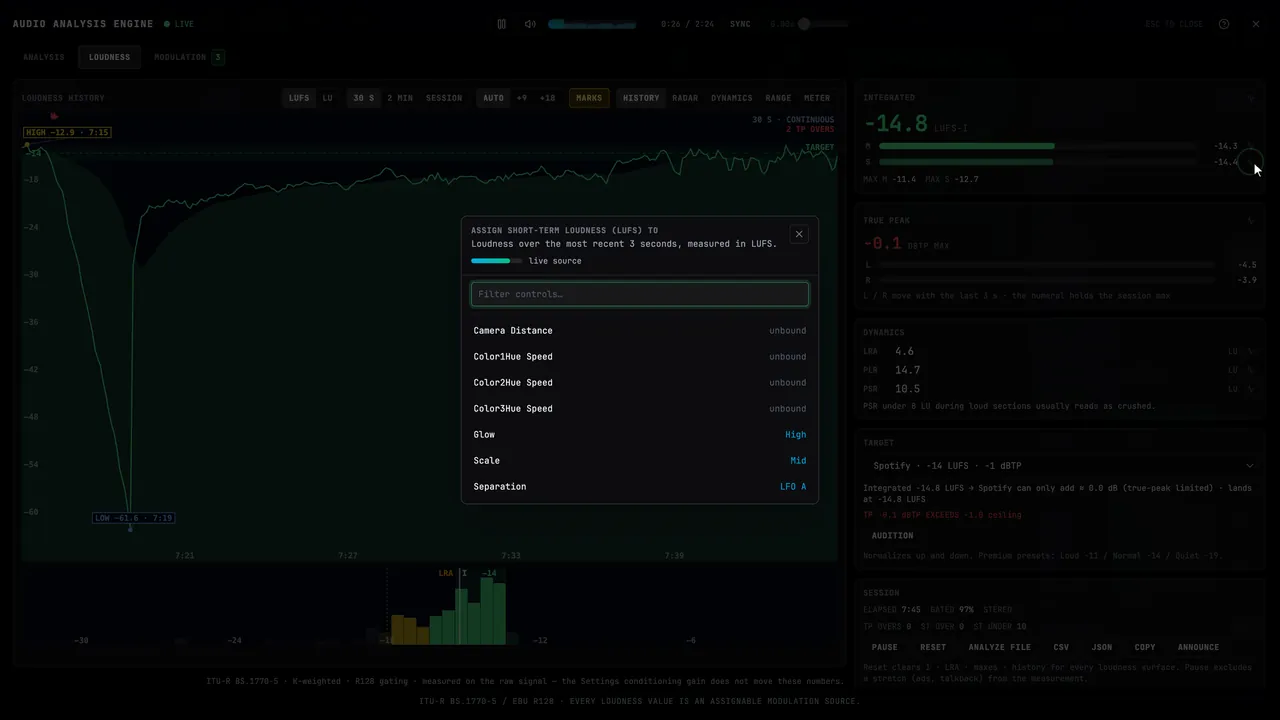Focus the Filter controls search field
The height and width of the screenshot is (720, 1280).
[640, 294]
